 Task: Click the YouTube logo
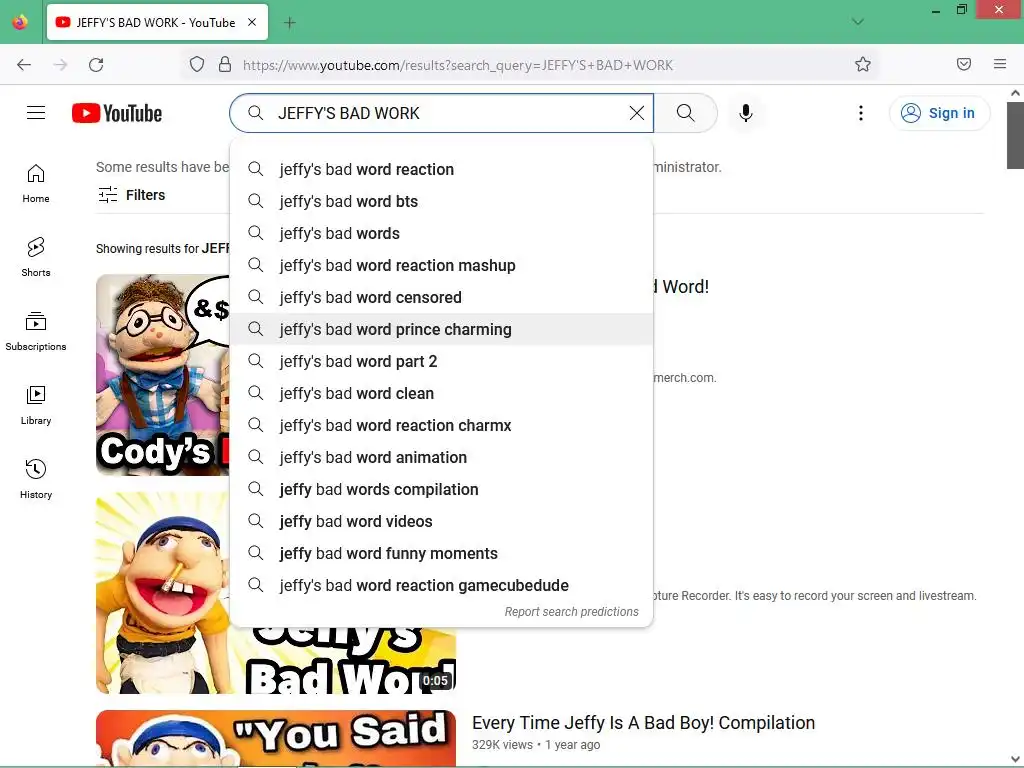[117, 113]
